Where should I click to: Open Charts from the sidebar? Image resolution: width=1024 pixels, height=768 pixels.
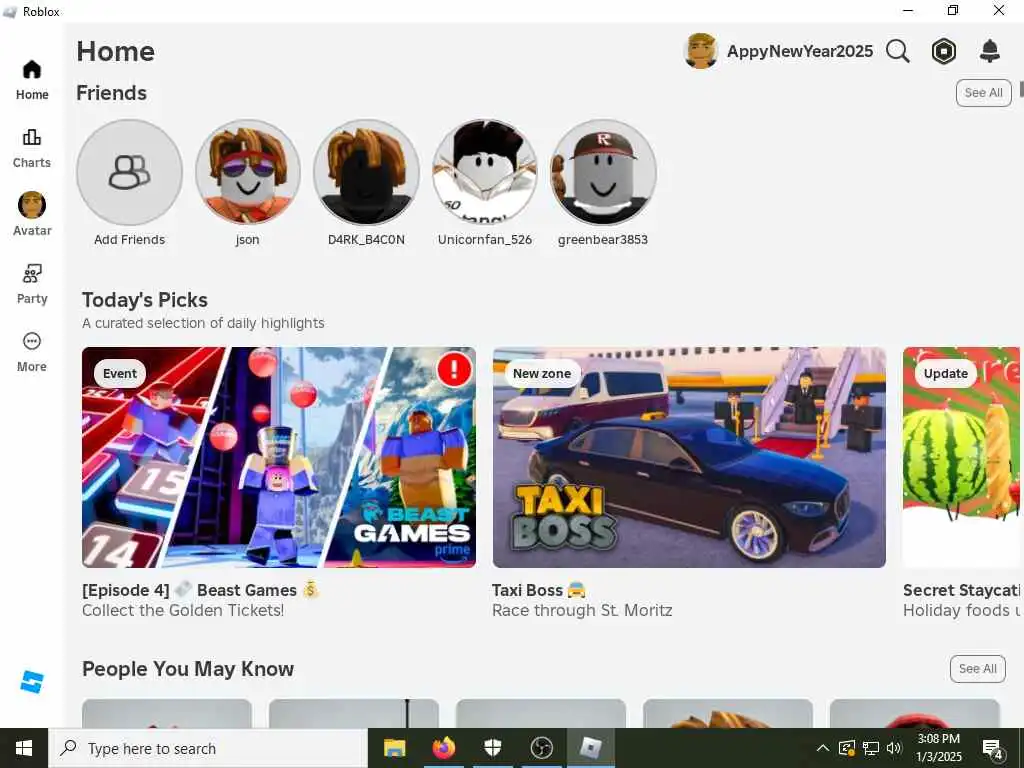[32, 148]
